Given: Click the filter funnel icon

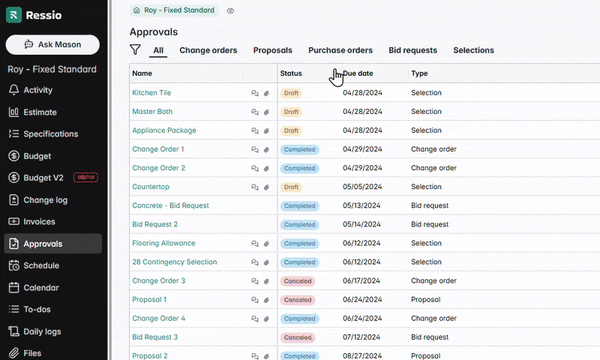Looking at the screenshot, I should 135,50.
